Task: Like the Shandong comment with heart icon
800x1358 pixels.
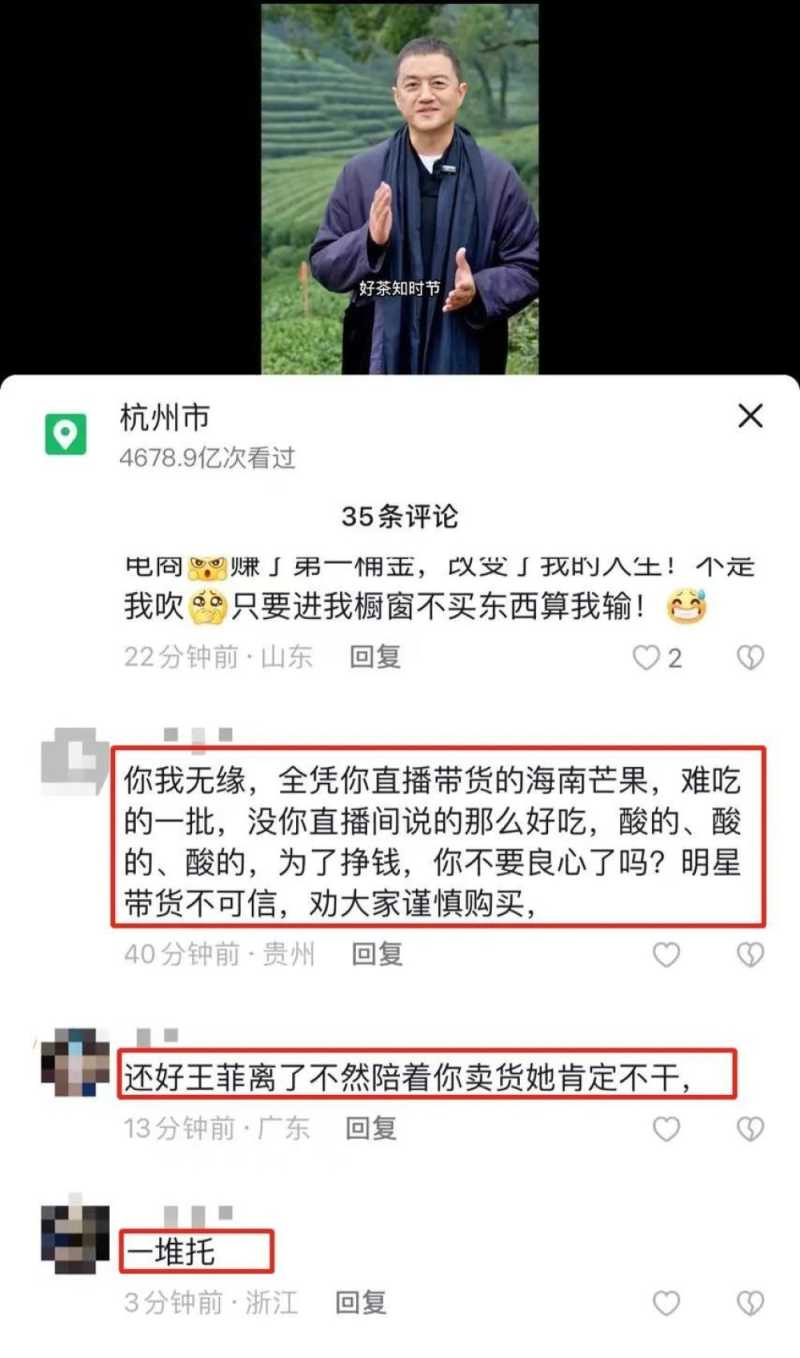Action: pos(648,657)
